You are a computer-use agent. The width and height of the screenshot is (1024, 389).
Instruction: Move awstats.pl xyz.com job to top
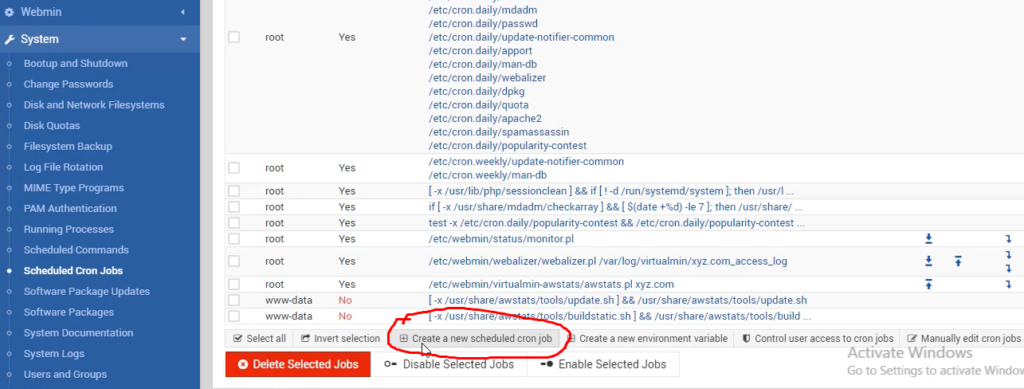coord(928,285)
